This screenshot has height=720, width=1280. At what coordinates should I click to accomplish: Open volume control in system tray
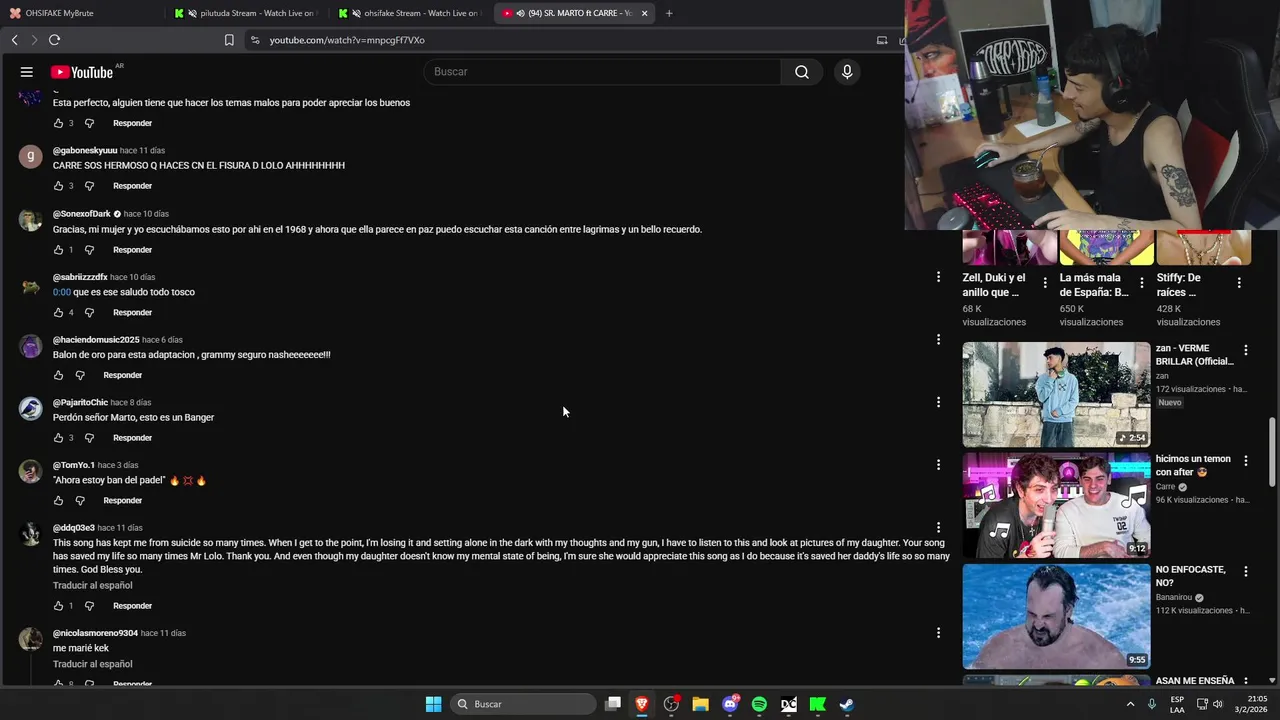point(1218,704)
